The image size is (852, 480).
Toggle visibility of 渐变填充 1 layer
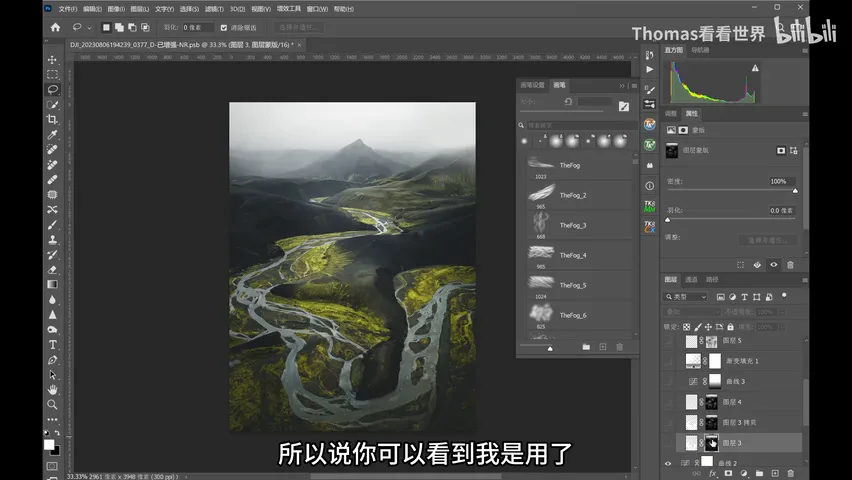(x=668, y=361)
